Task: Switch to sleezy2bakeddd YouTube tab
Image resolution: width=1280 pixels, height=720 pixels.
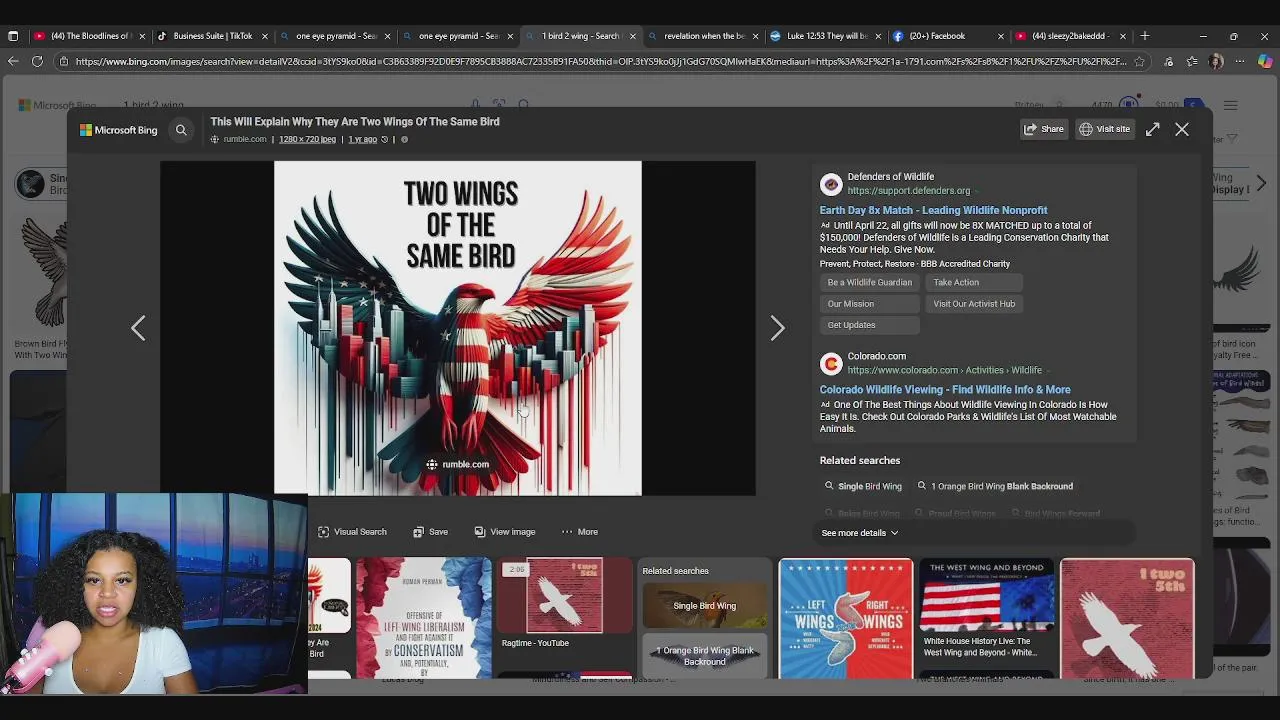Action: pyautogui.click(x=1068, y=36)
